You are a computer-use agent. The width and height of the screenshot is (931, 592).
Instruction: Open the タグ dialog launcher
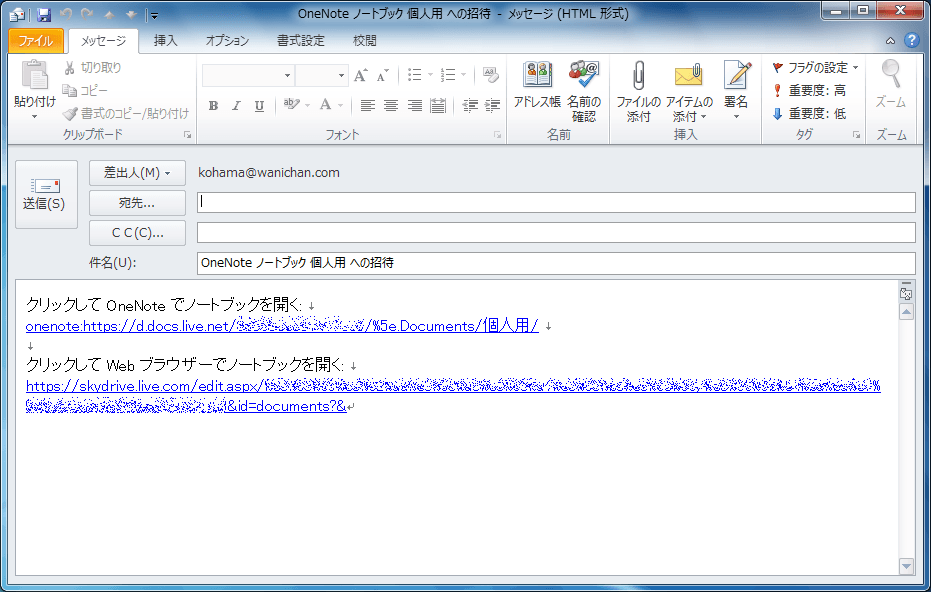coord(856,135)
